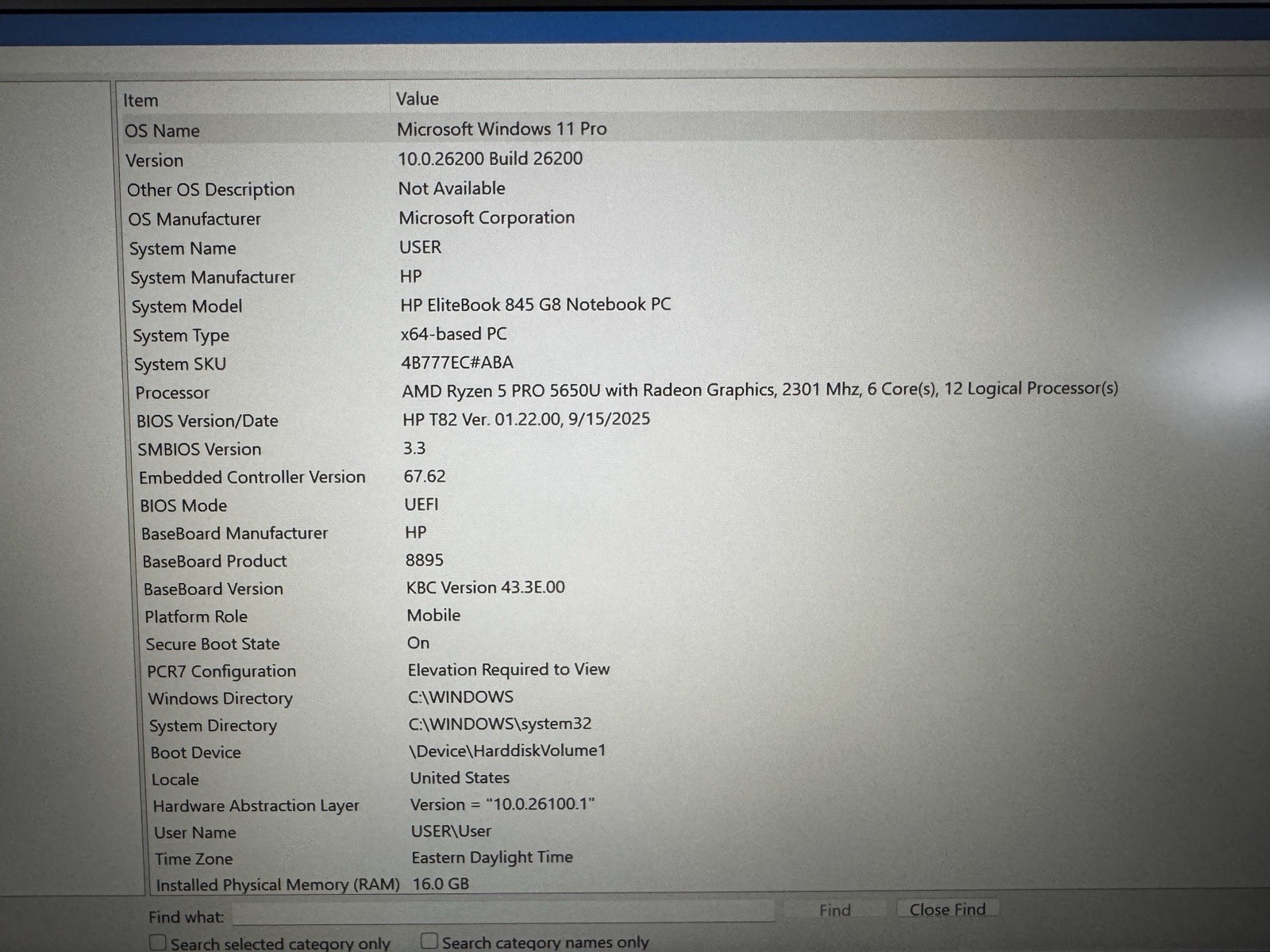1270x952 pixels.
Task: Click the 'USER\User' value
Action: point(451,831)
